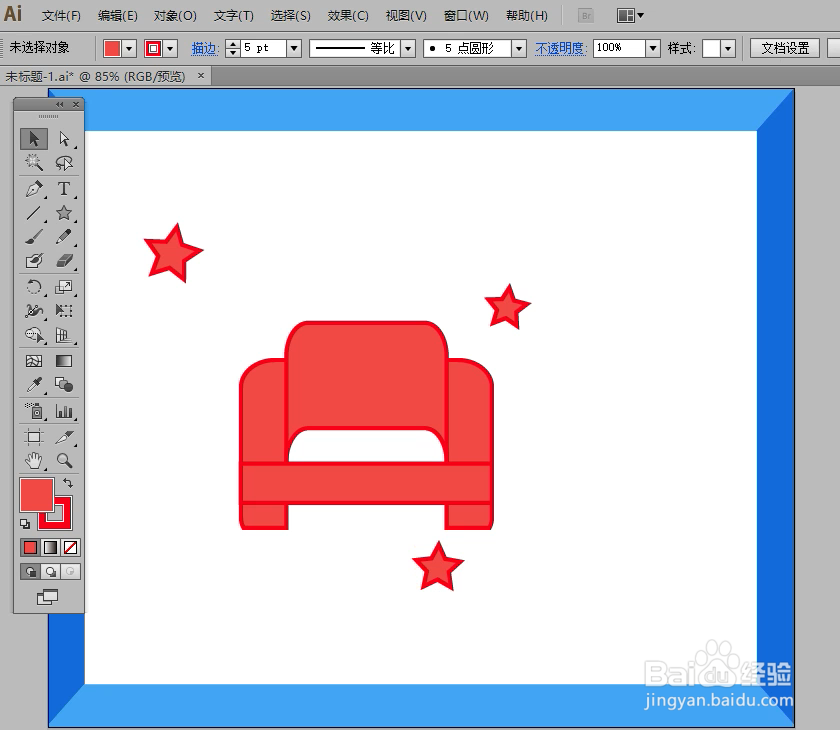Expand the graphic style dropdown
Image resolution: width=840 pixels, height=730 pixels.
click(728, 49)
